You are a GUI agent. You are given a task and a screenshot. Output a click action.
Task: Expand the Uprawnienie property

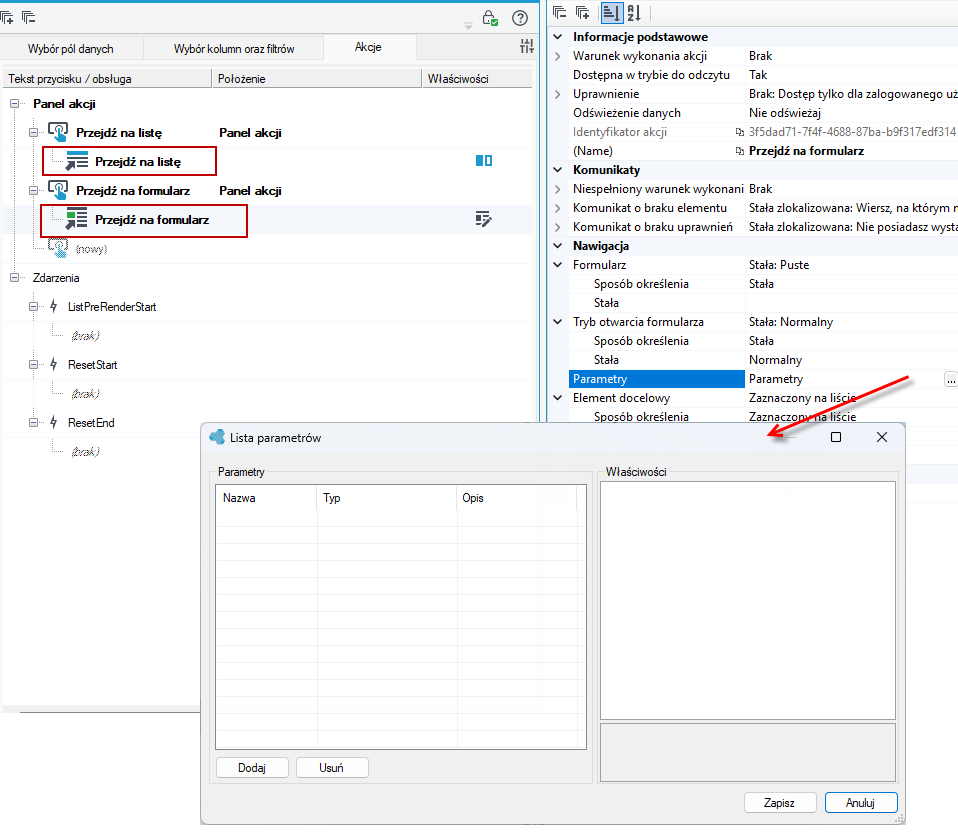[558, 93]
